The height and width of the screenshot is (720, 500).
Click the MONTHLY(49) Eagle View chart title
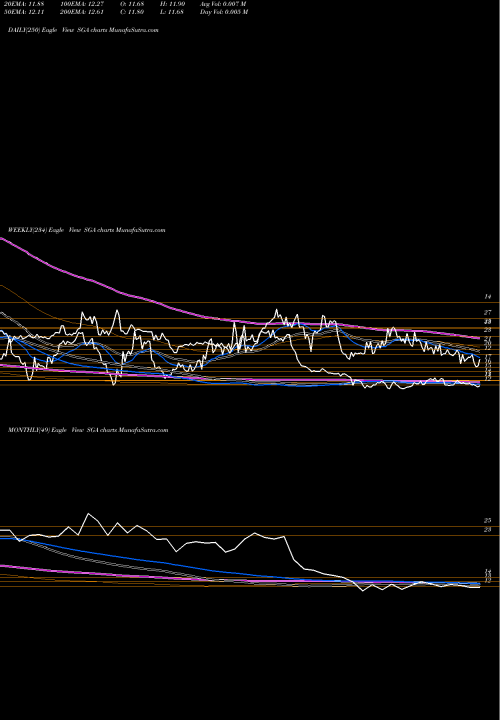click(x=88, y=430)
